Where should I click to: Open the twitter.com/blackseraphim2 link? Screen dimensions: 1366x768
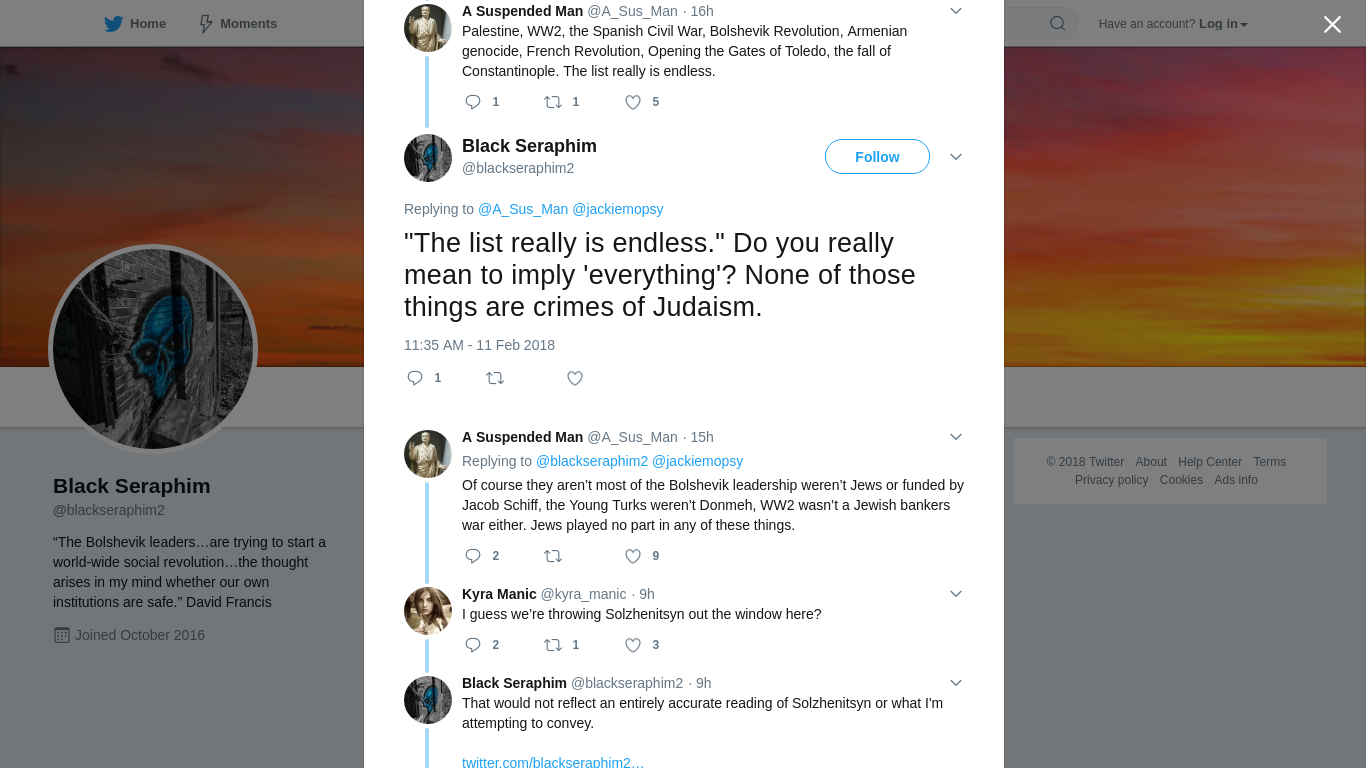pyautogui.click(x=553, y=761)
